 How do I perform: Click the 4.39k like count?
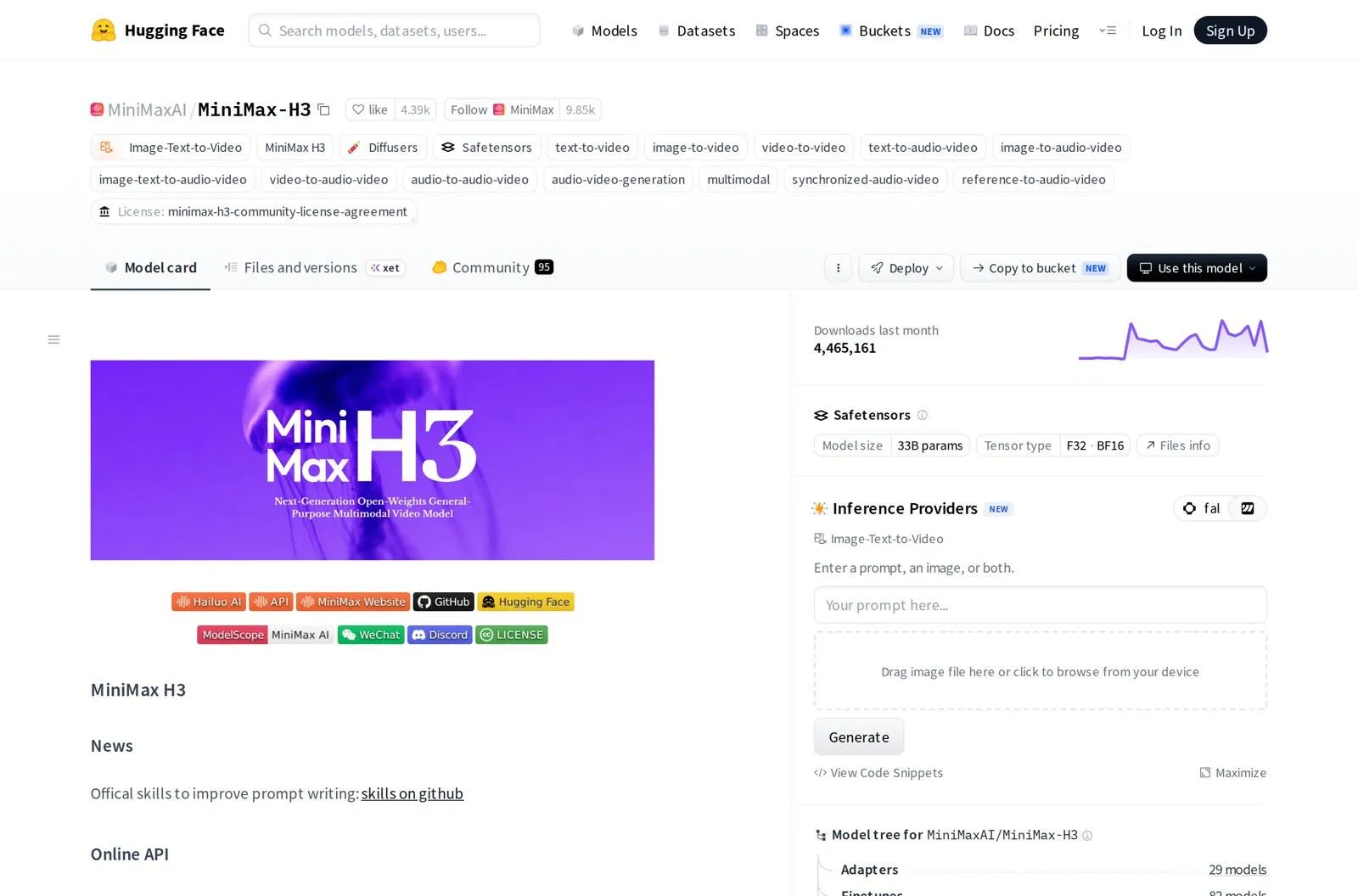pos(415,109)
